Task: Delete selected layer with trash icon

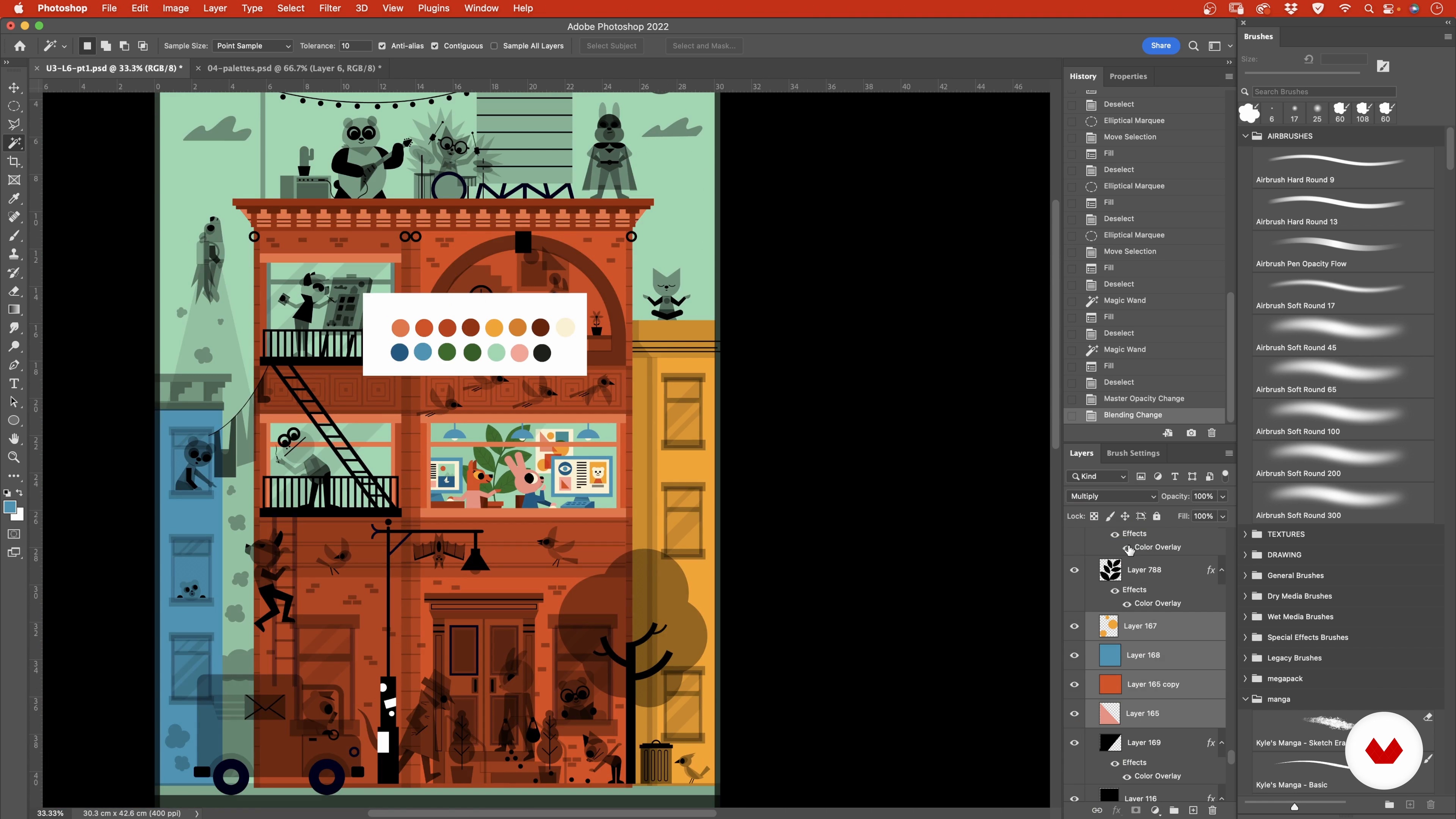Action: [1212, 811]
